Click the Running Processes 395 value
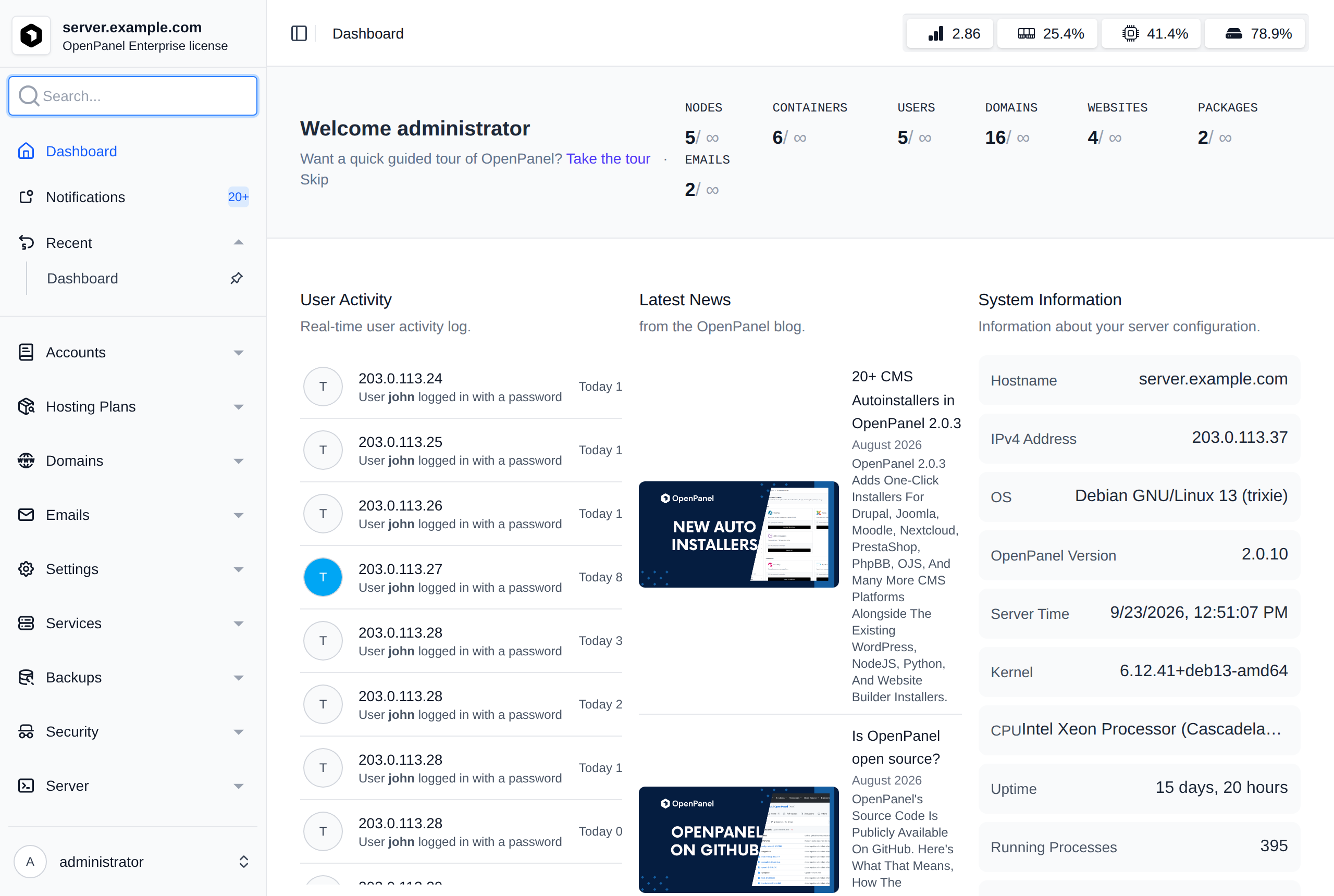Image resolution: width=1334 pixels, height=896 pixels. pyautogui.click(x=1274, y=845)
